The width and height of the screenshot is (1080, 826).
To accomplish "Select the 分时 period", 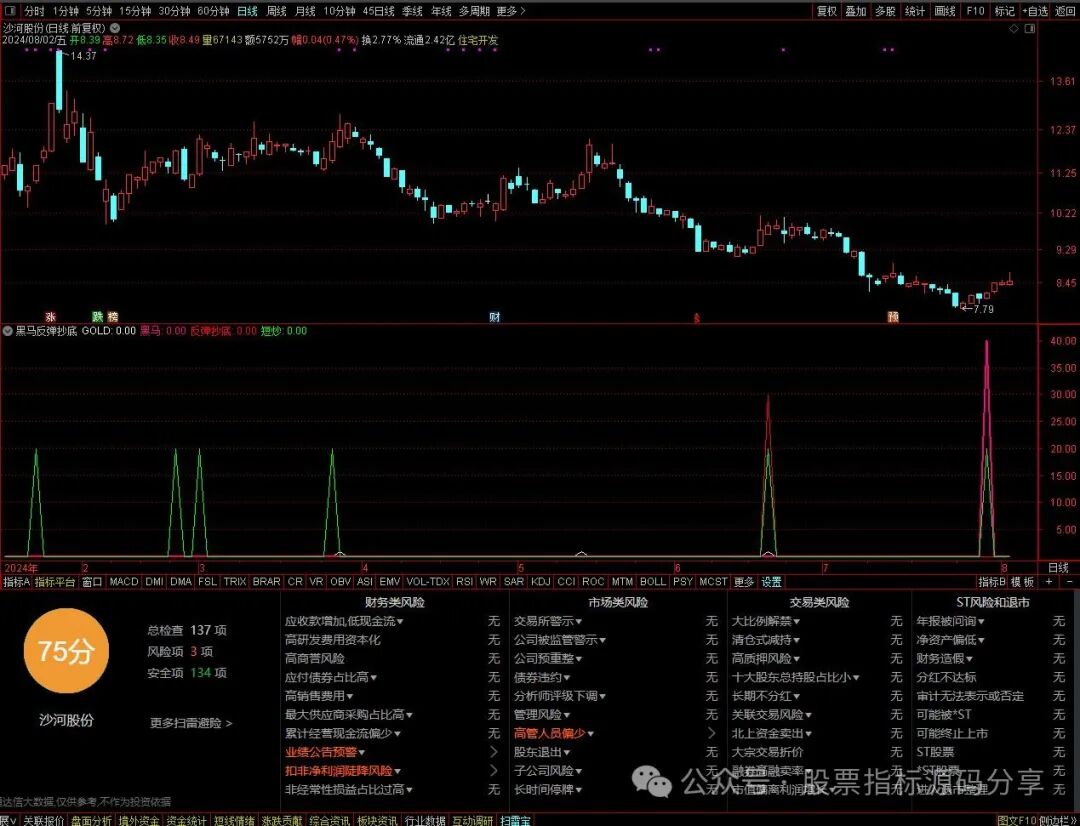I will (34, 11).
